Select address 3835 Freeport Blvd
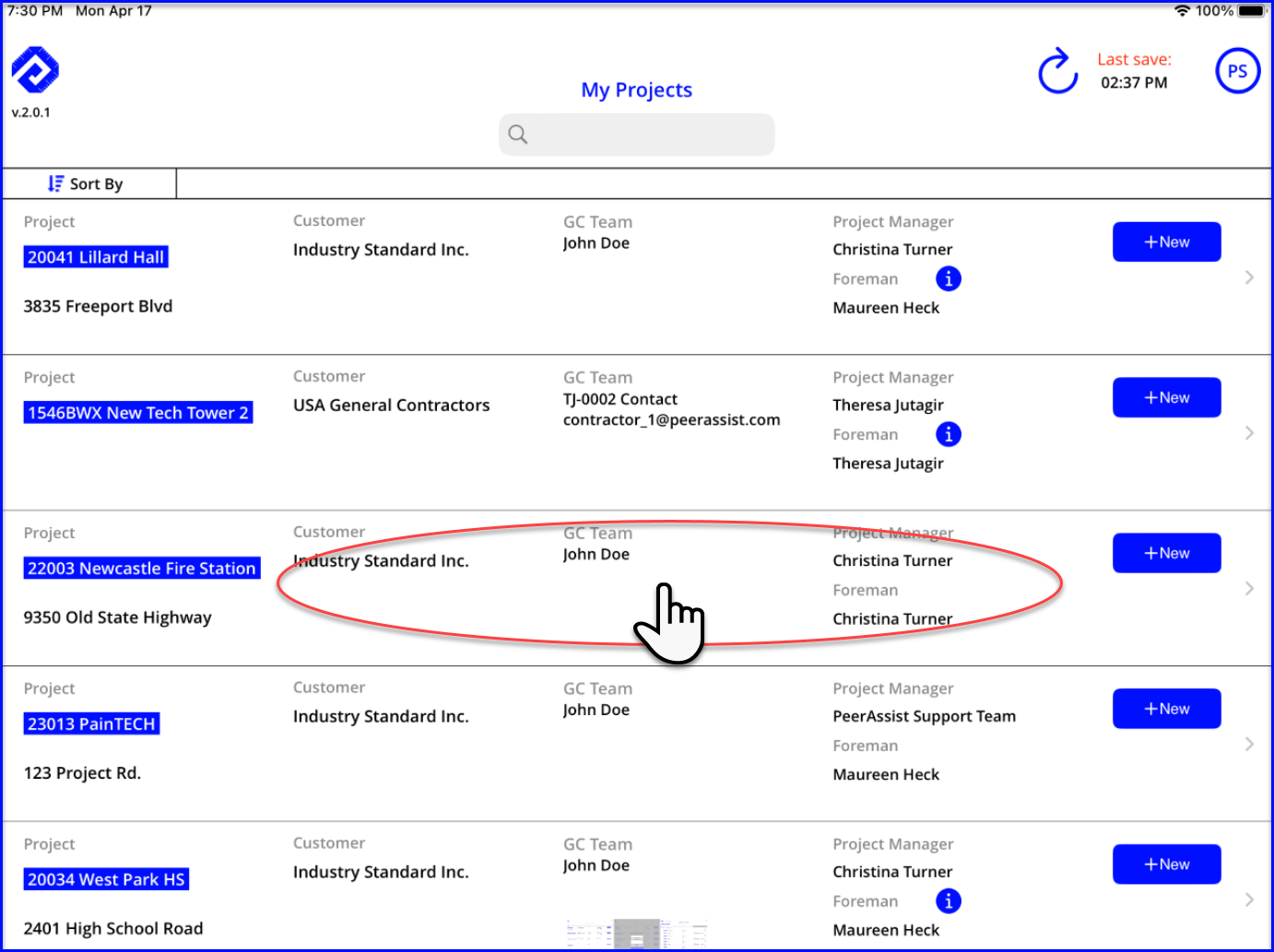The height and width of the screenshot is (952, 1274). (x=98, y=306)
